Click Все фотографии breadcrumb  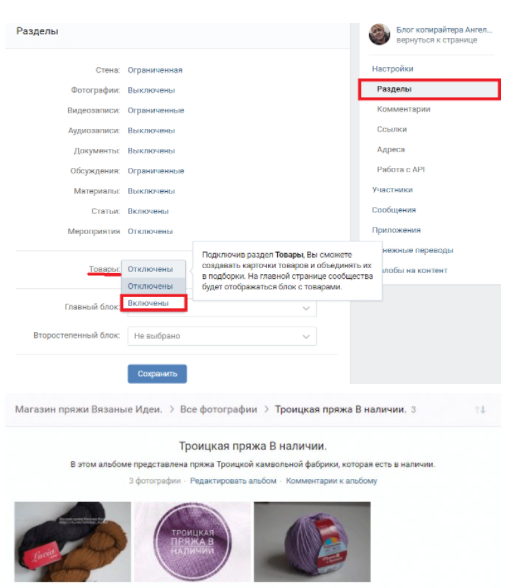tap(219, 410)
